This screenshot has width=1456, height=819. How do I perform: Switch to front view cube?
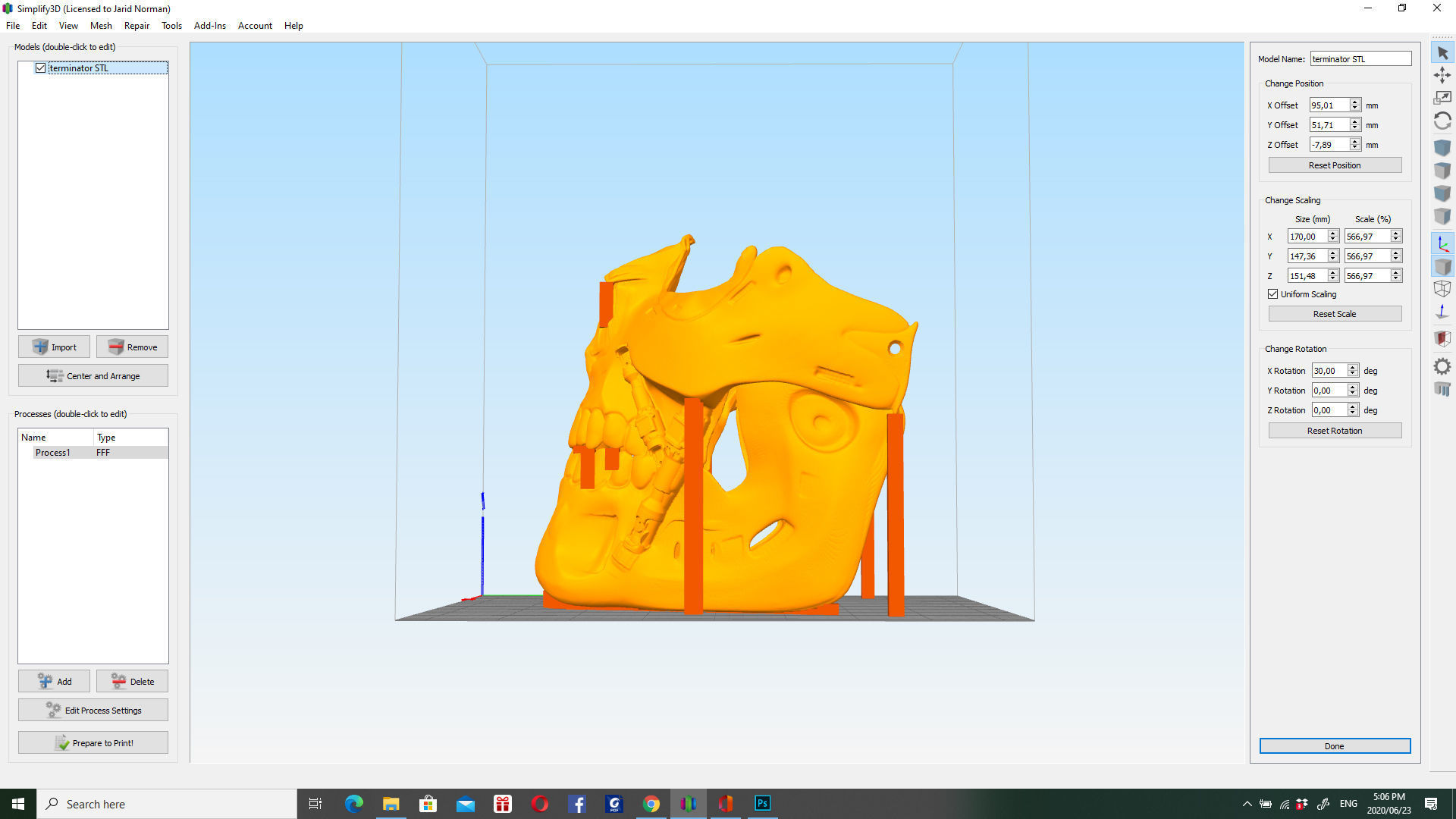pyautogui.click(x=1442, y=193)
